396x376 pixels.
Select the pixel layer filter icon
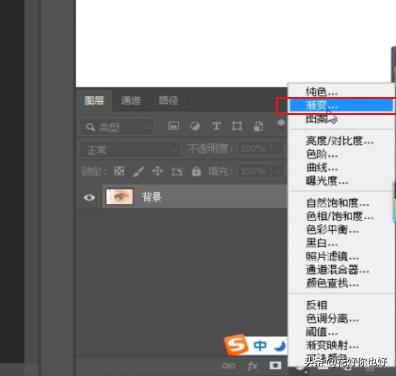[x=173, y=126]
